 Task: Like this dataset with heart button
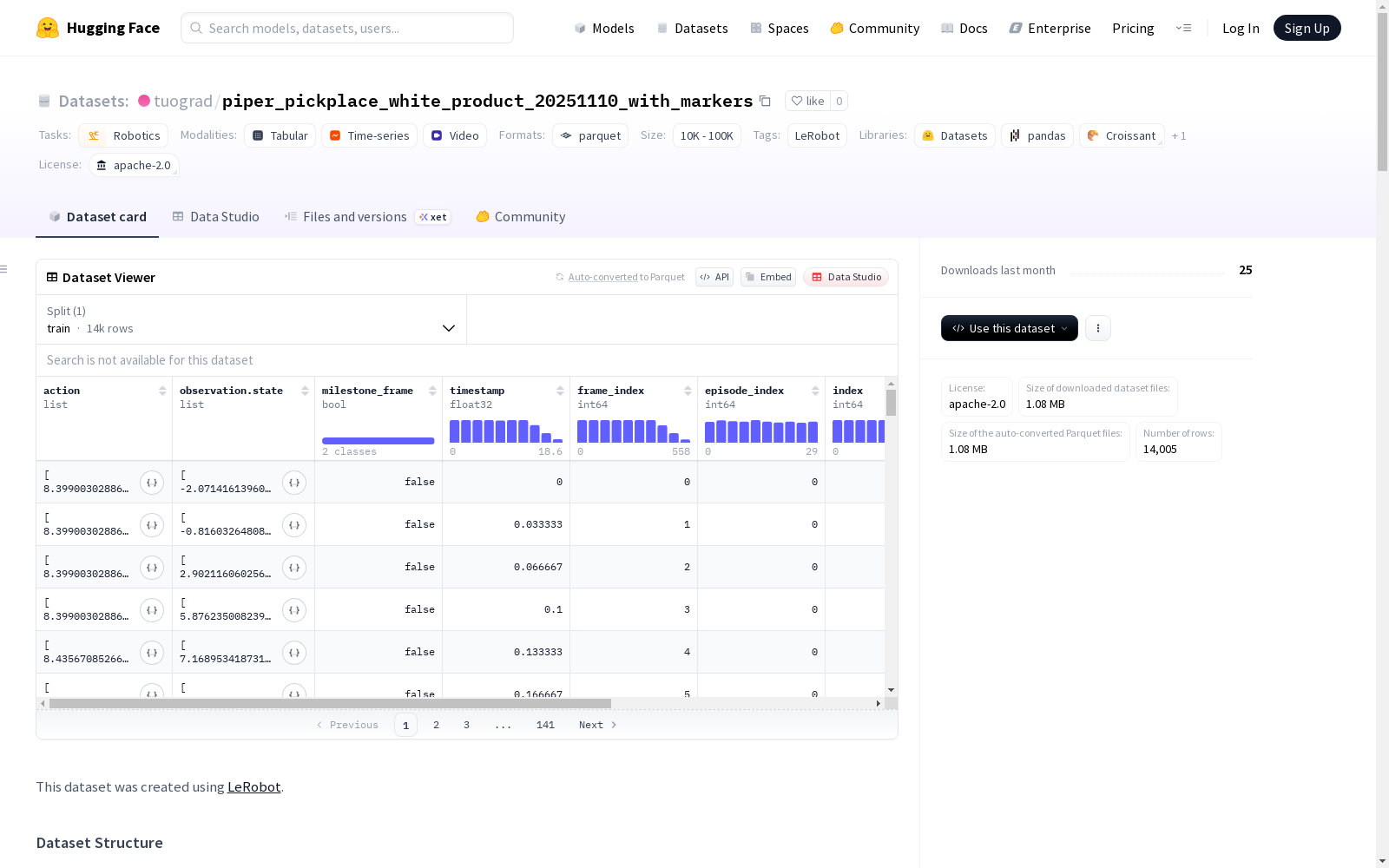[x=807, y=101]
